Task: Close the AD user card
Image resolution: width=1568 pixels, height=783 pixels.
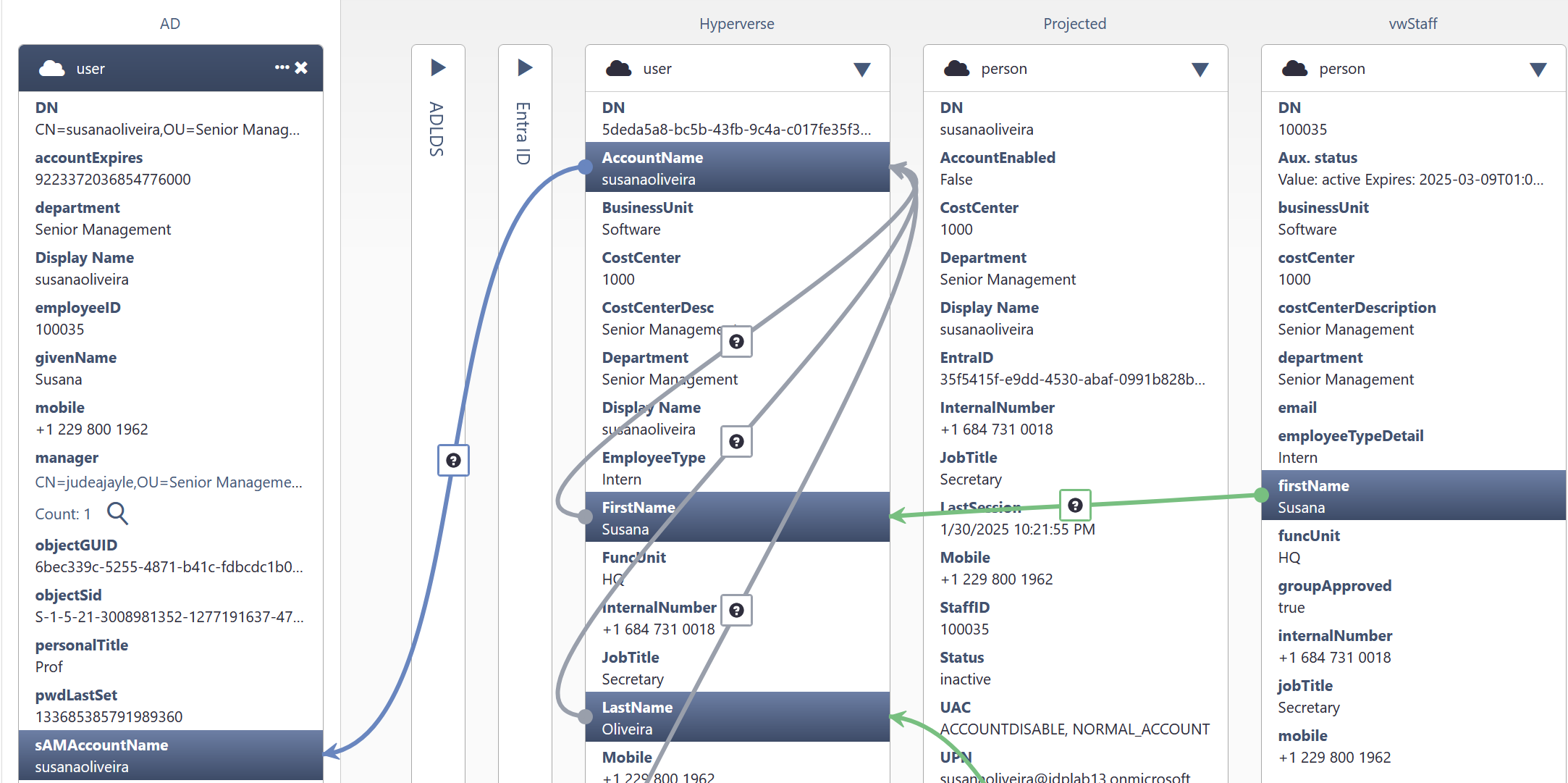Action: 302,67
